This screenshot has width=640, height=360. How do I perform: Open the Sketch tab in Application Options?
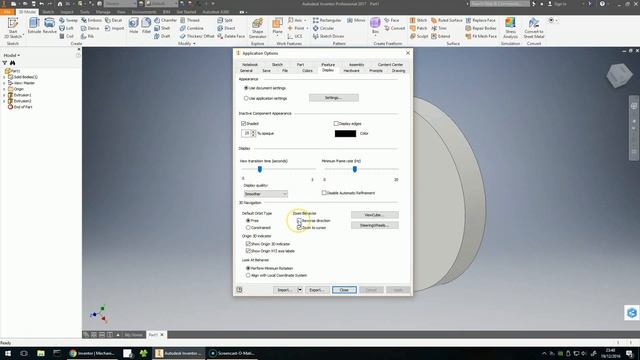coord(277,64)
